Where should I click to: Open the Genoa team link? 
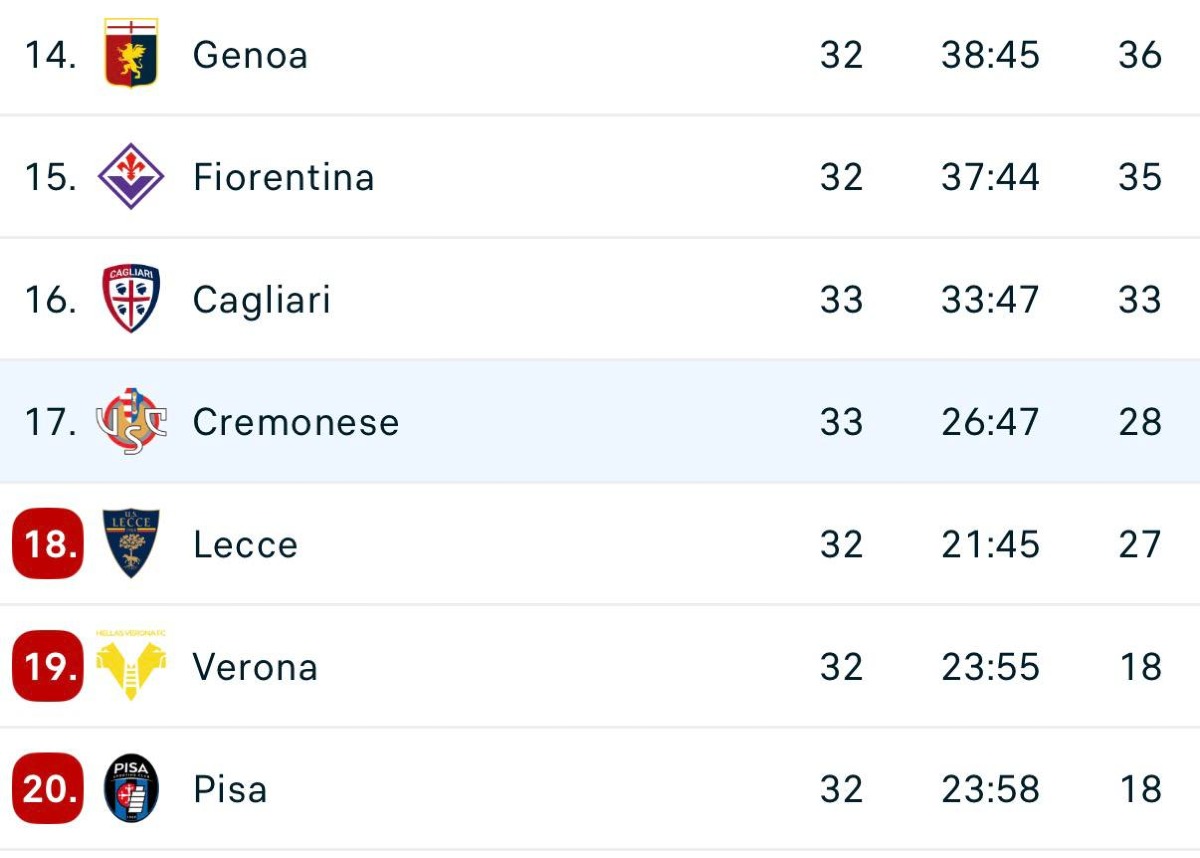coord(250,55)
